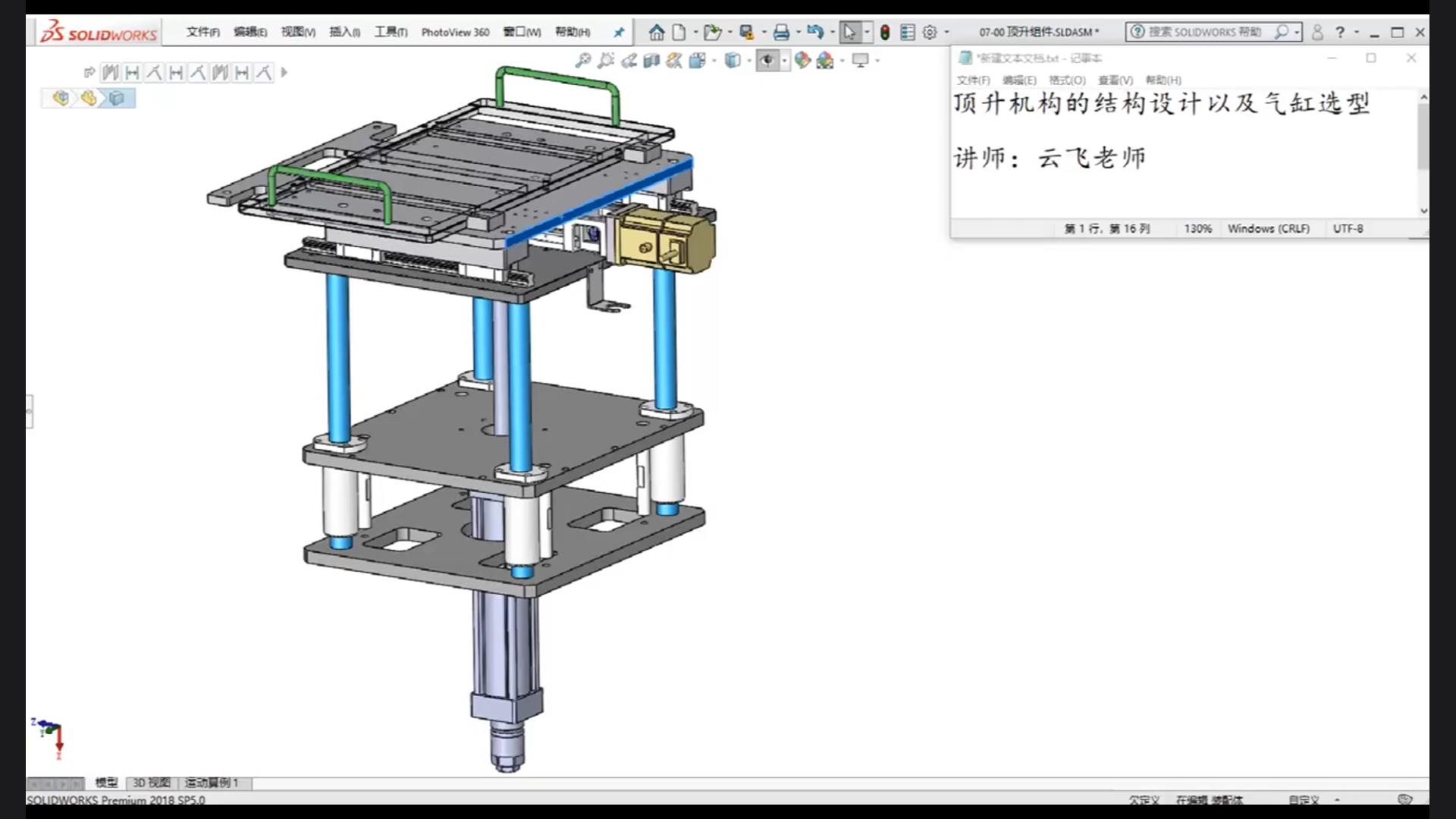This screenshot has height=819, width=1456.
Task: Expand the Open document dropdown arrow
Action: pyautogui.click(x=730, y=32)
